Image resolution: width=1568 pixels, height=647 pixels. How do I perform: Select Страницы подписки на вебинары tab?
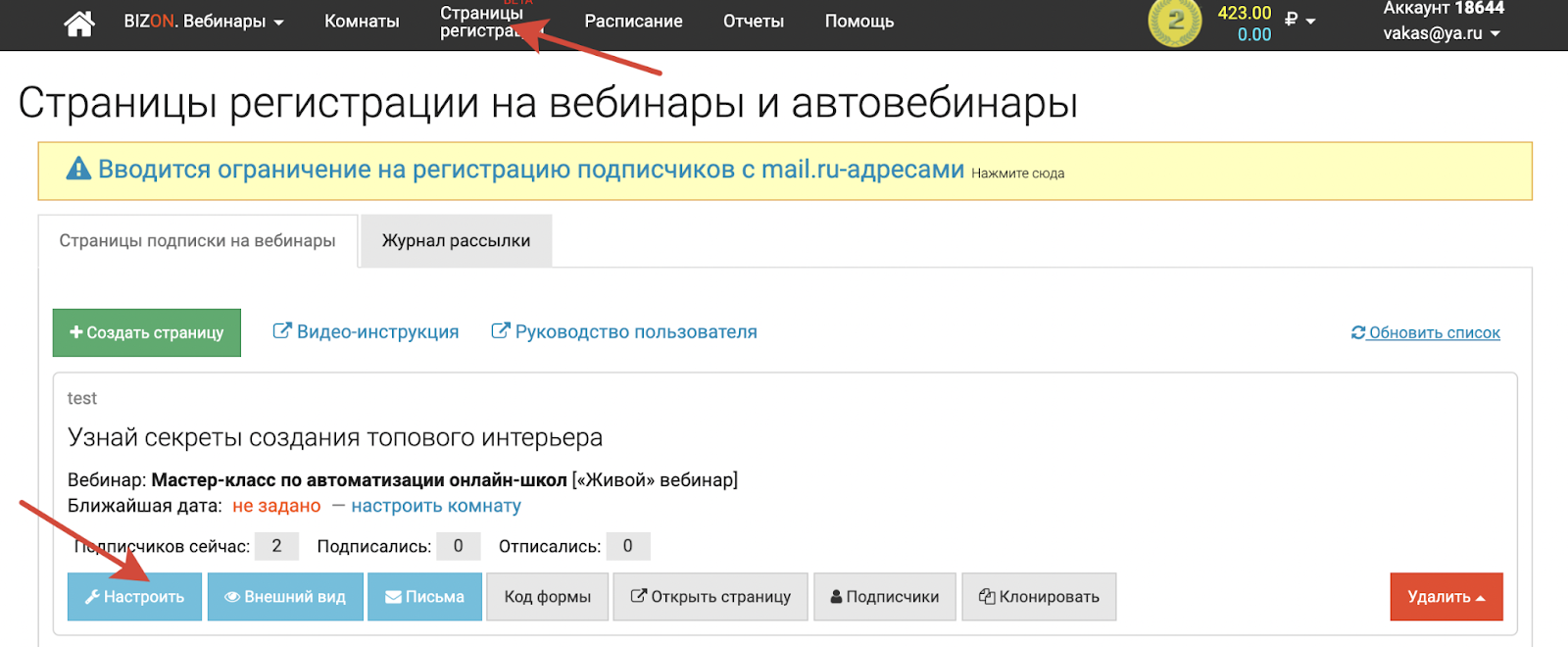tap(197, 241)
